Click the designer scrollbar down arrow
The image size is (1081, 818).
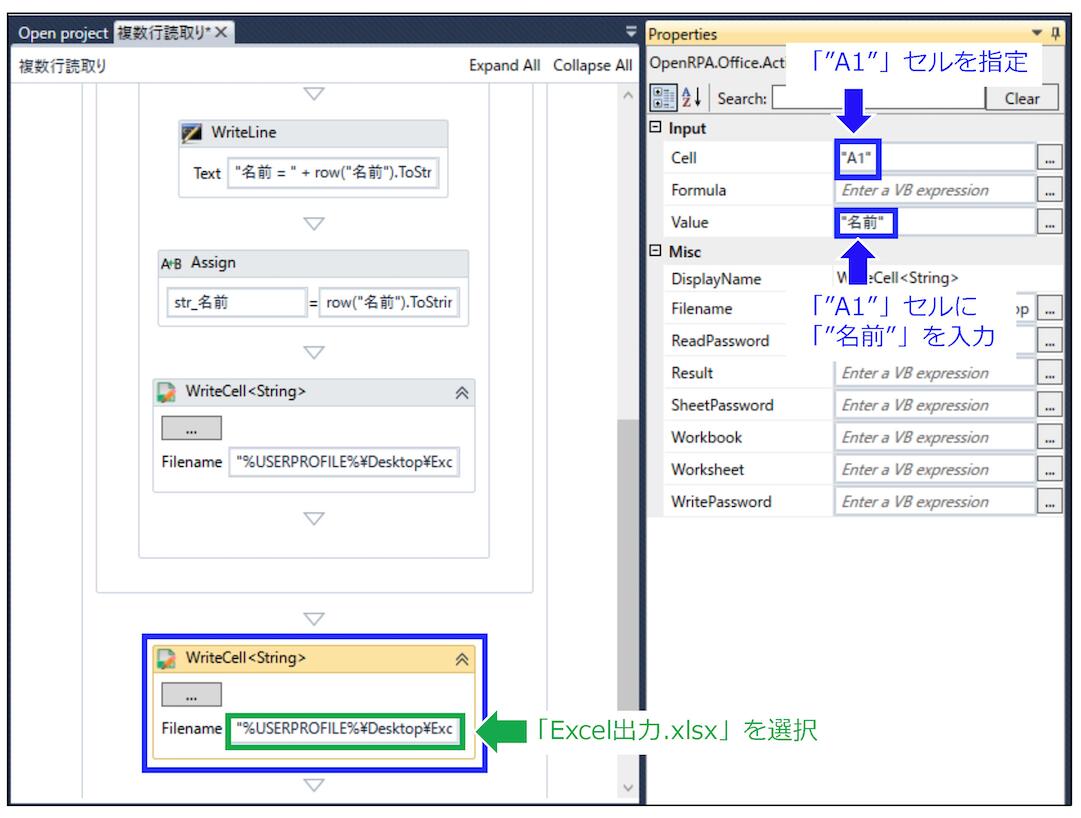click(628, 788)
